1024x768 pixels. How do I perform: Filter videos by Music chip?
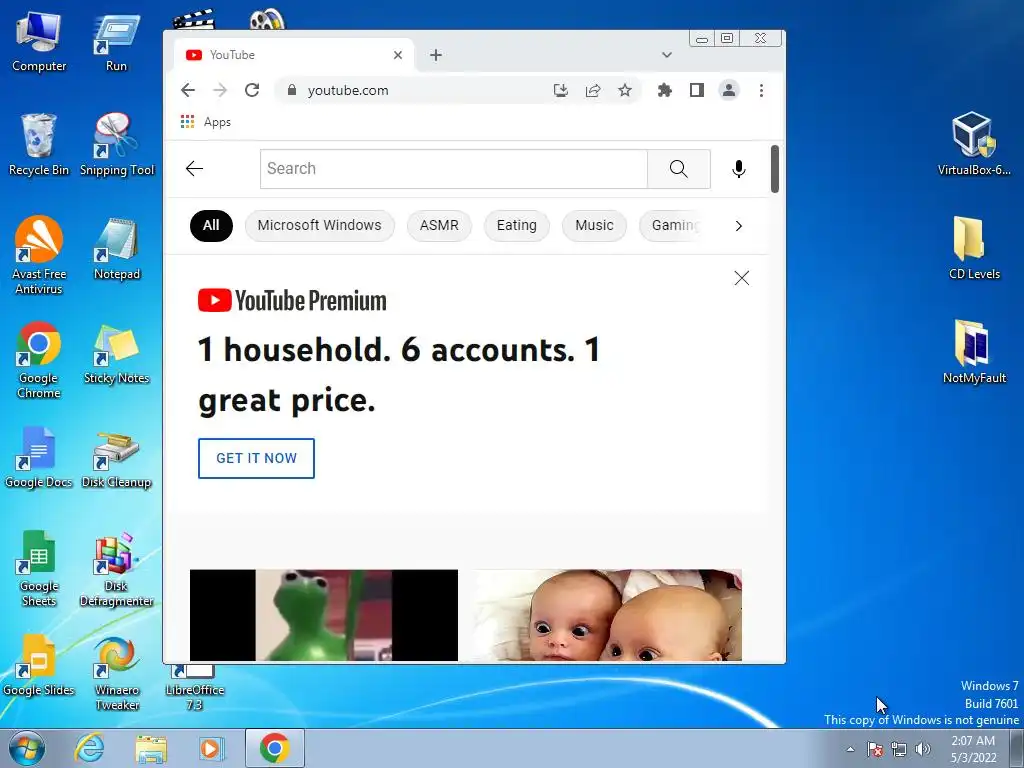point(594,225)
